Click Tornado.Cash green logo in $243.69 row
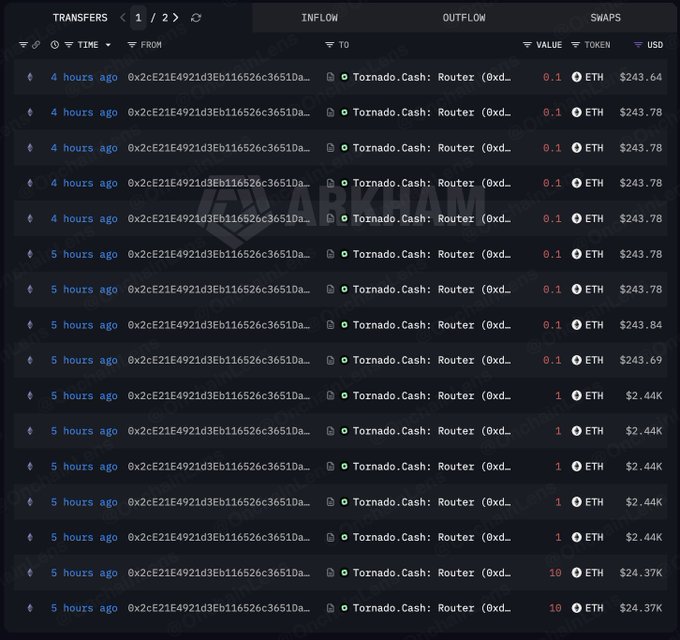 pos(344,360)
